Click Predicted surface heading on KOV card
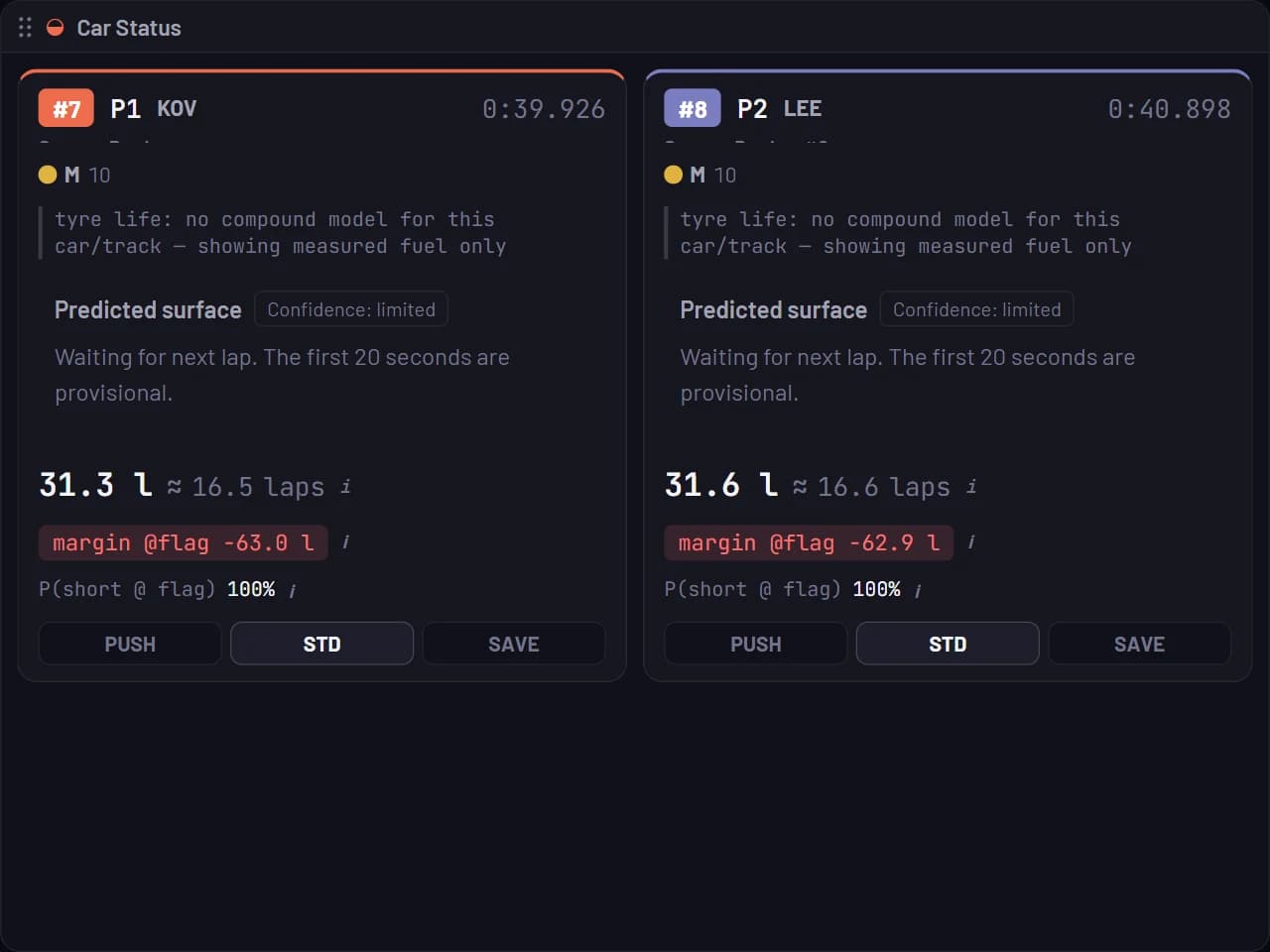This screenshot has width=1270, height=952. [148, 309]
